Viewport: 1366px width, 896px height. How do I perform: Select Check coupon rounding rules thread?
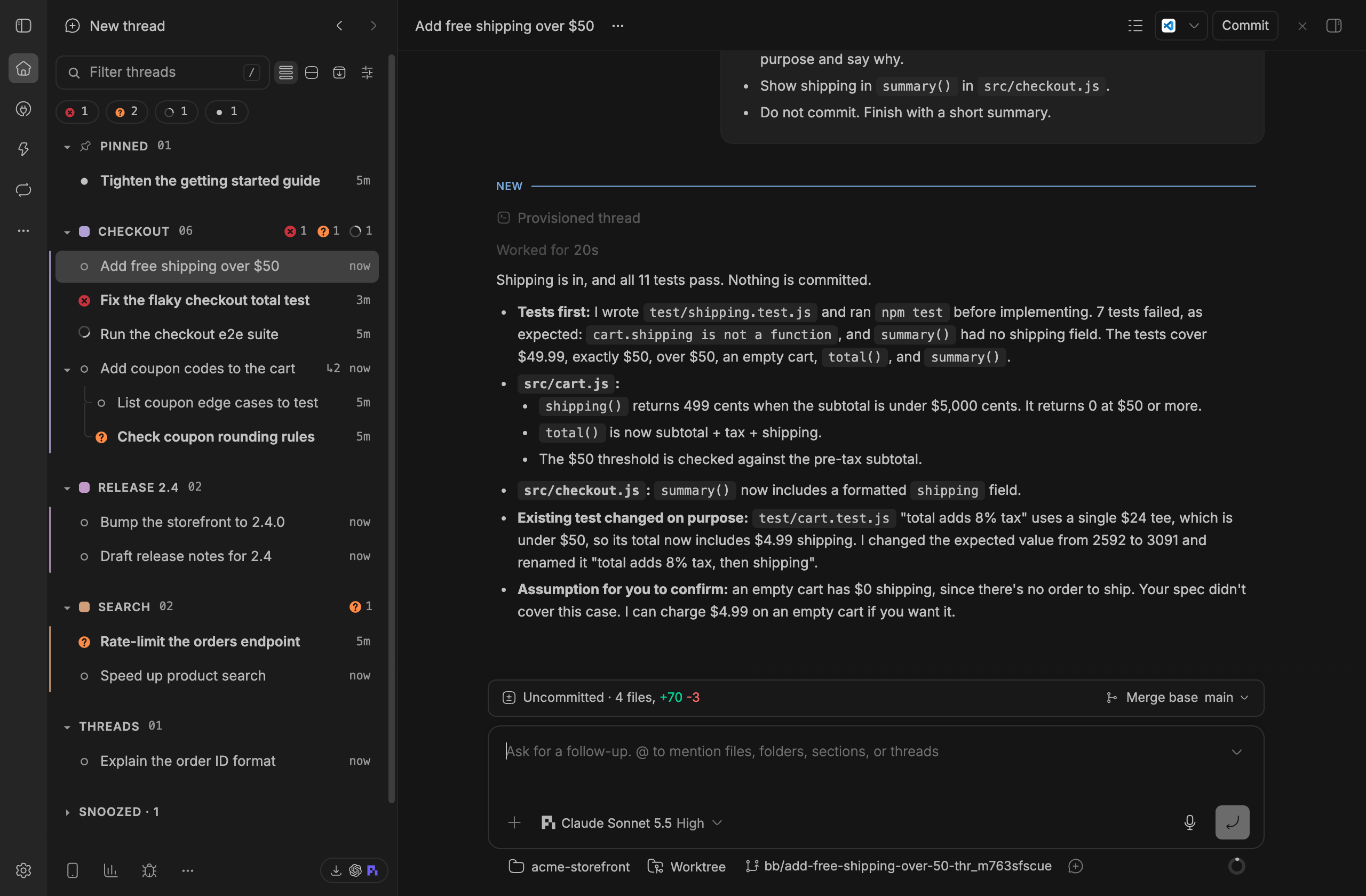[x=217, y=436]
